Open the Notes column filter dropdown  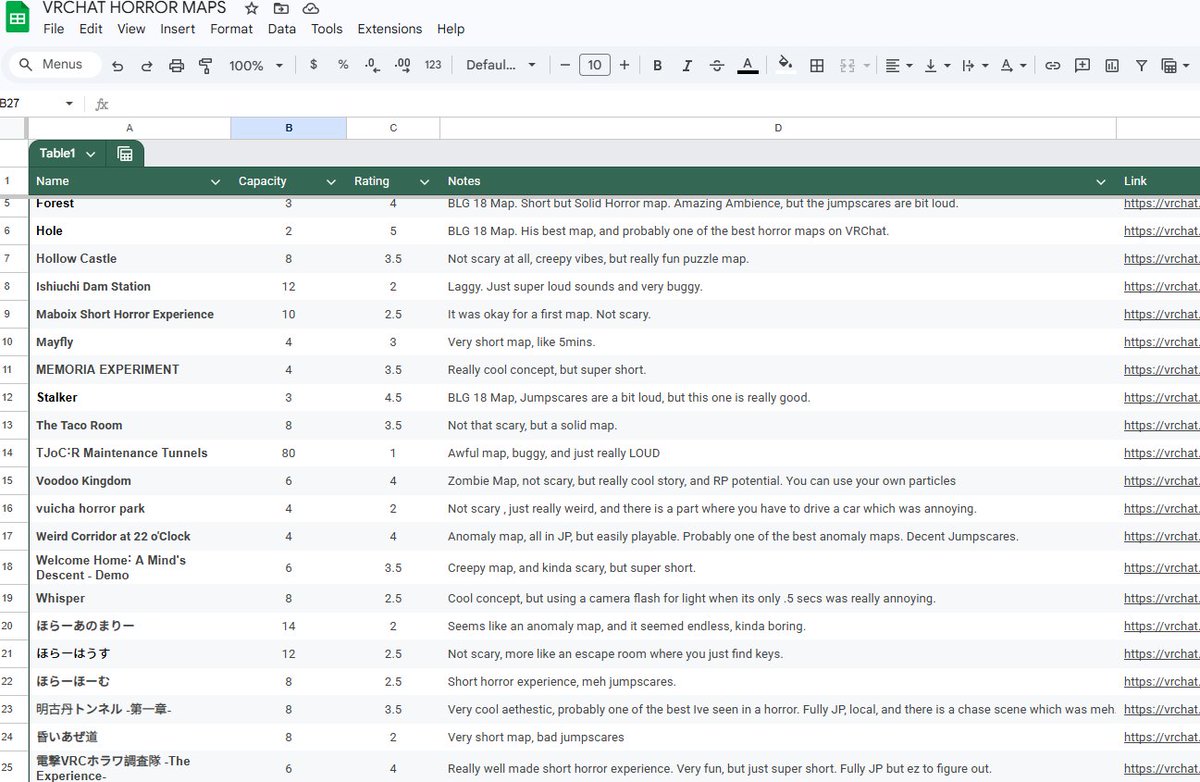[1101, 182]
